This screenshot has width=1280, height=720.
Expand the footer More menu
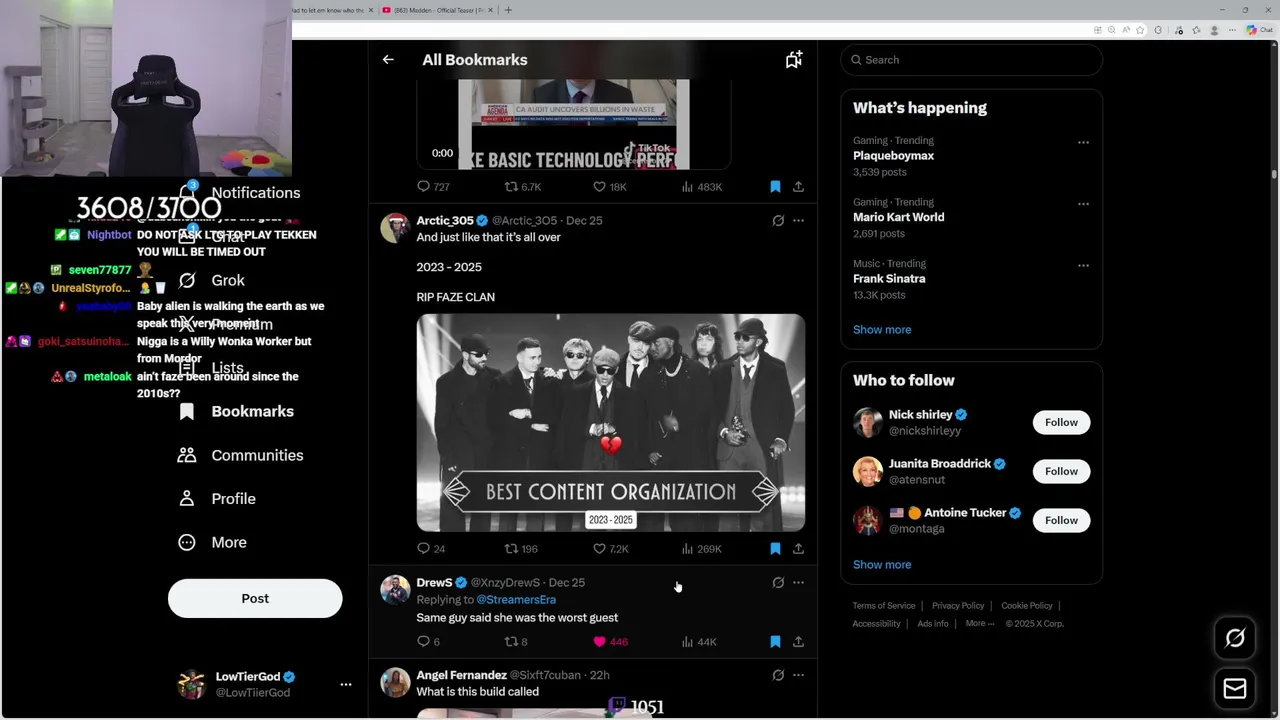click(980, 624)
